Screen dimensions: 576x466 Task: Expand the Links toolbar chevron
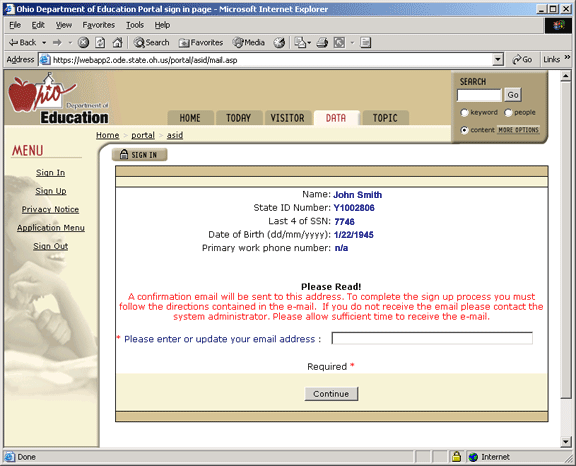567,57
